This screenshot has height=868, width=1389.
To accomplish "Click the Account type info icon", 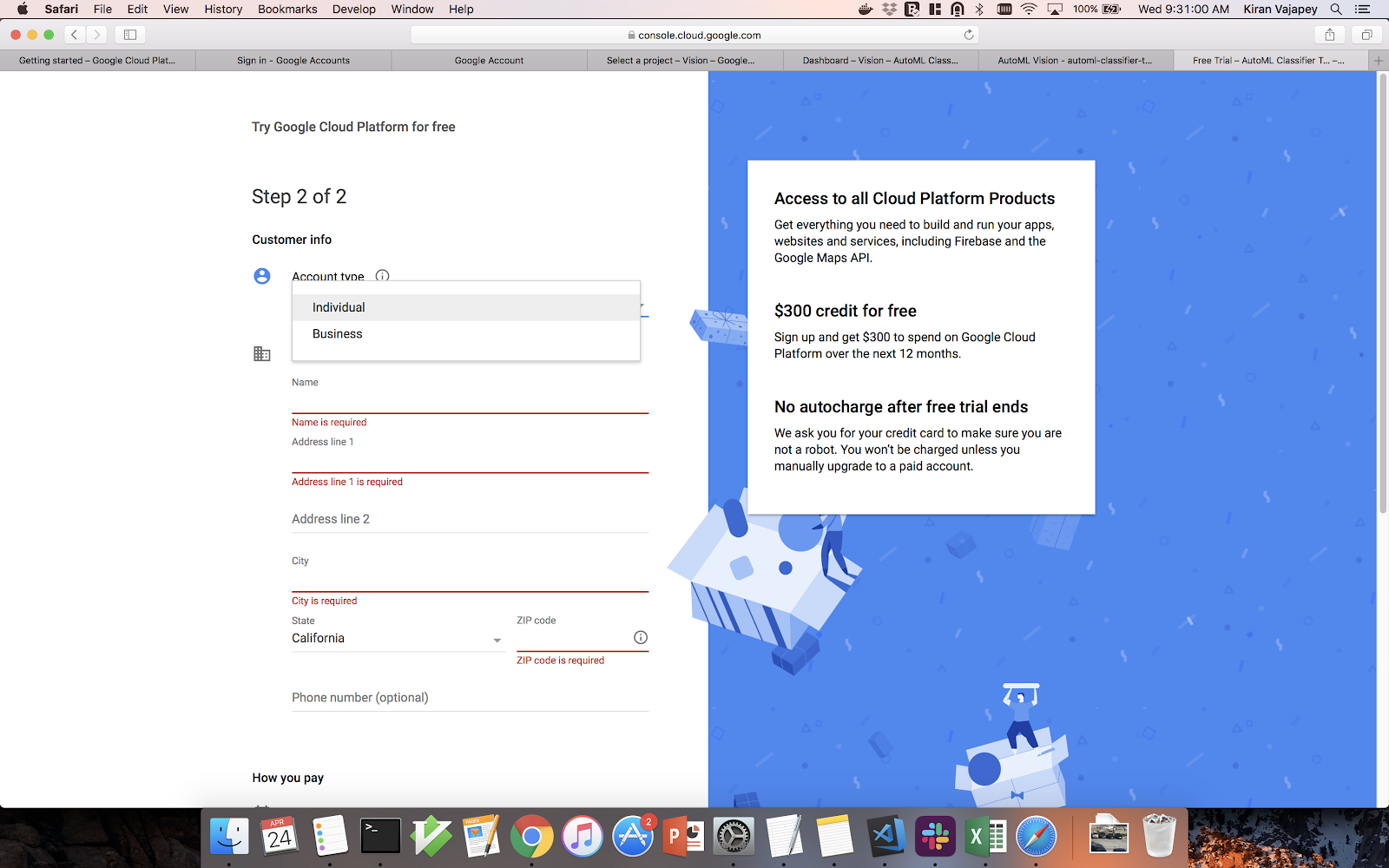I will [x=382, y=276].
